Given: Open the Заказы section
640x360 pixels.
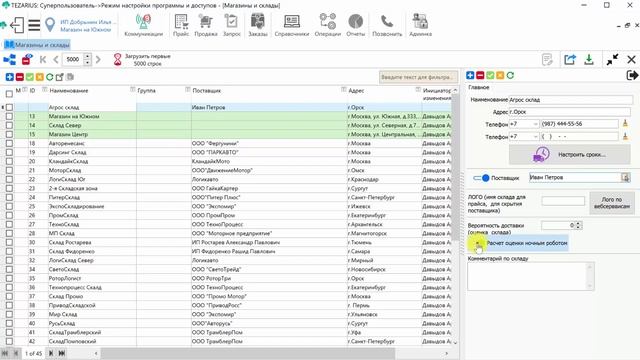Looking at the screenshot, I should pyautogui.click(x=258, y=25).
